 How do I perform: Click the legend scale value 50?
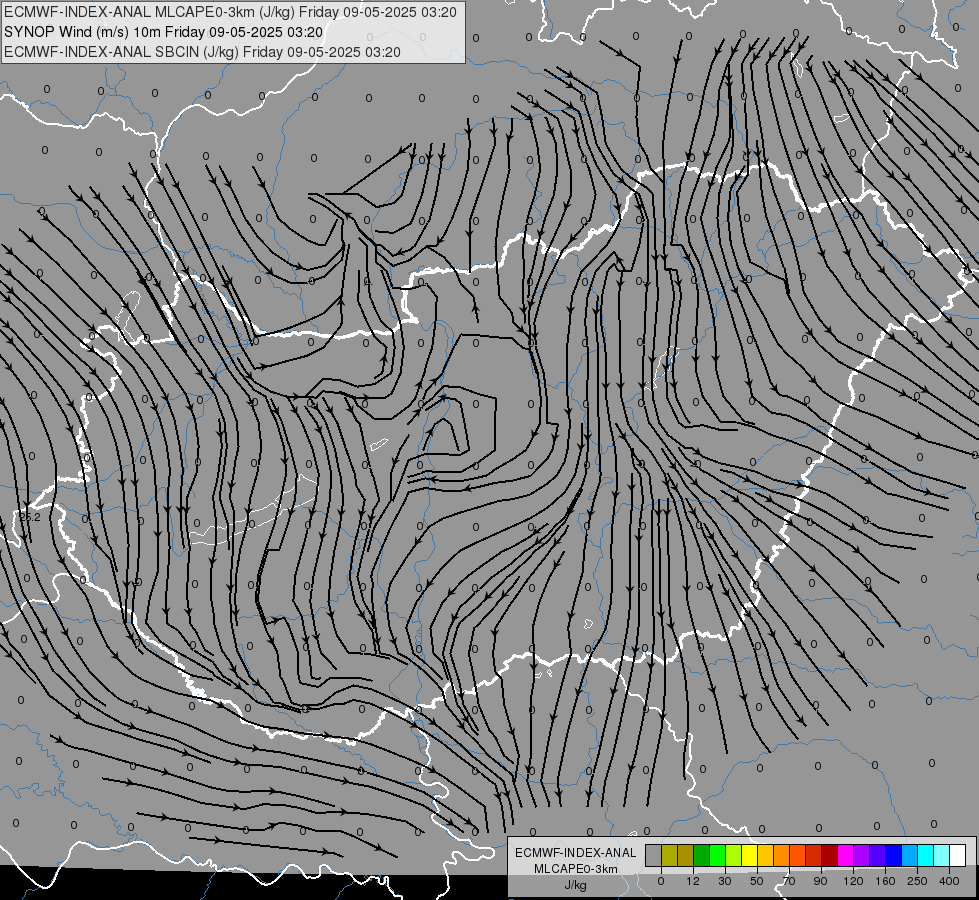click(x=757, y=881)
